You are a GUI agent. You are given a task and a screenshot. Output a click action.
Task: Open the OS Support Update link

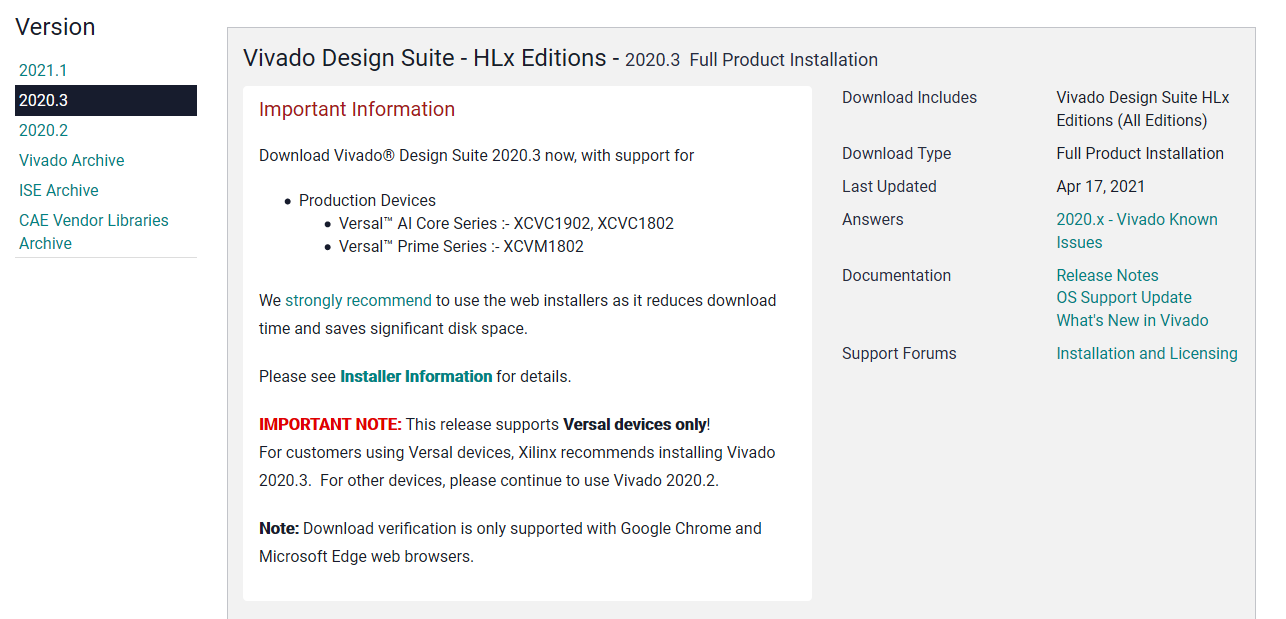1124,297
